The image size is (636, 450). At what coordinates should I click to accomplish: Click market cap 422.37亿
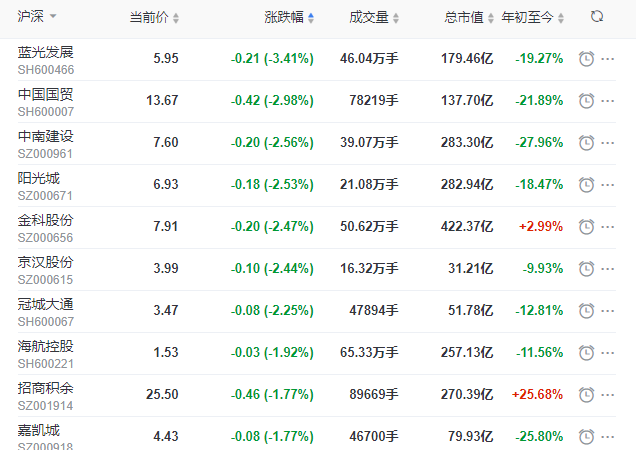[x=467, y=226]
